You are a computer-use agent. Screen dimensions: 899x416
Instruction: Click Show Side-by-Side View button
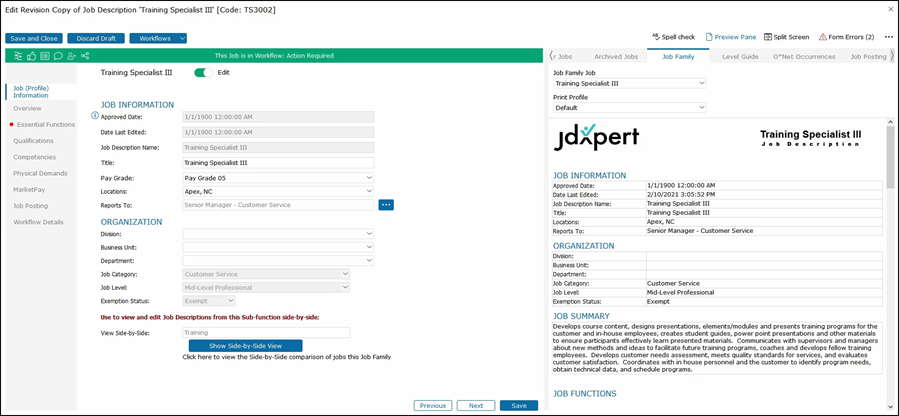tap(245, 345)
